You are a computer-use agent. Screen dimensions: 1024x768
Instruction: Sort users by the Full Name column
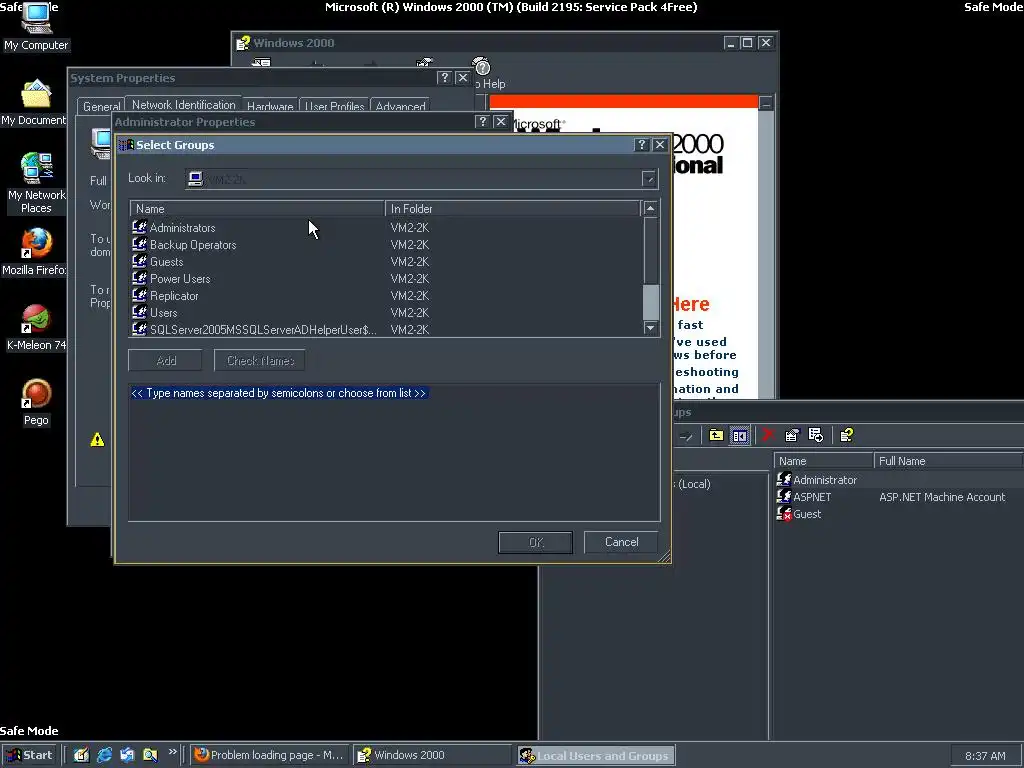click(x=949, y=461)
